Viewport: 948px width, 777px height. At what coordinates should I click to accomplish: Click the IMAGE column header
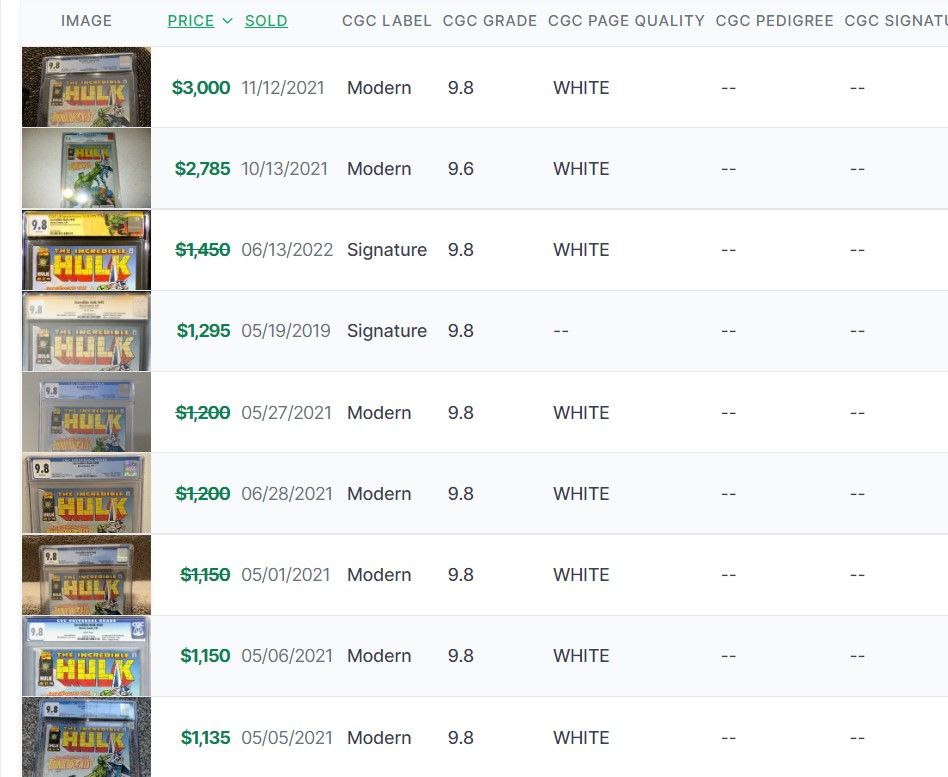point(86,21)
